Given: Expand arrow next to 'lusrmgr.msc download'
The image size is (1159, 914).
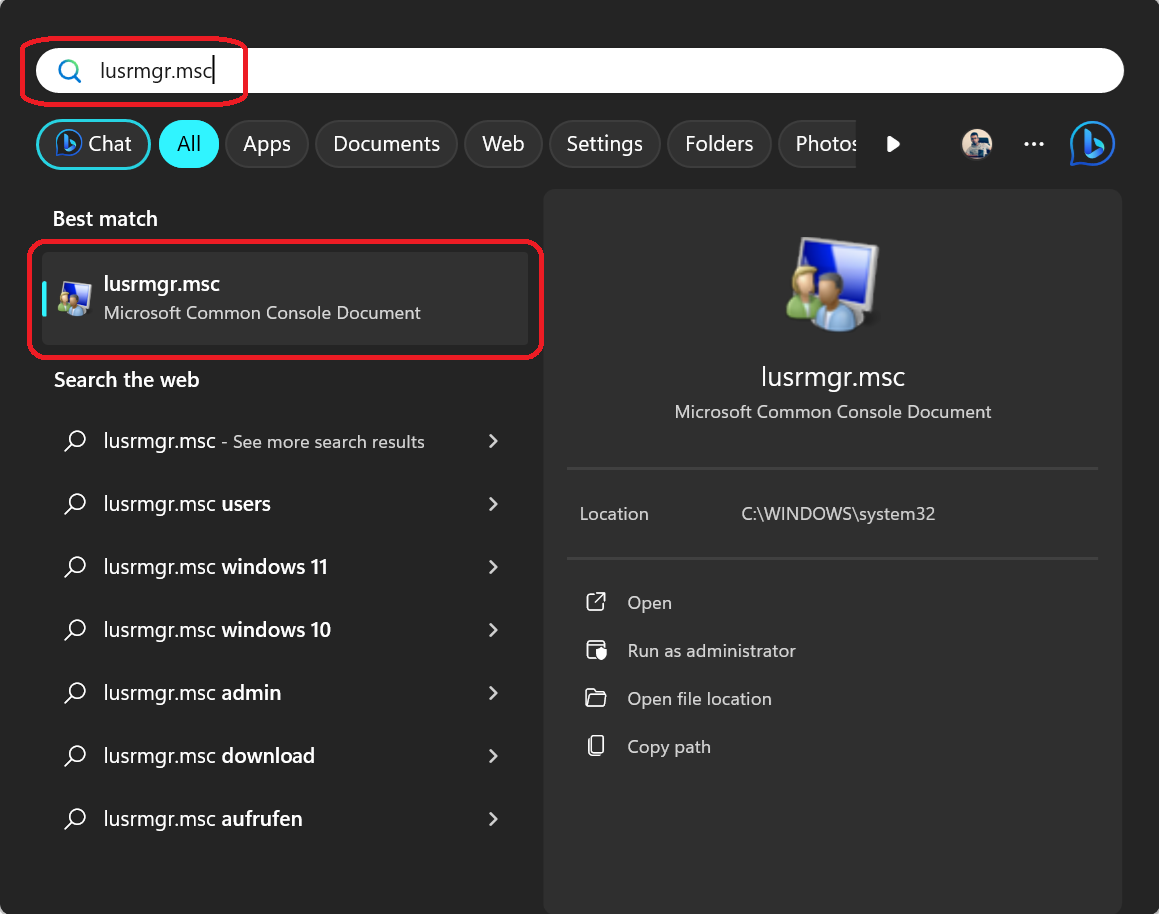Looking at the screenshot, I should pos(493,756).
